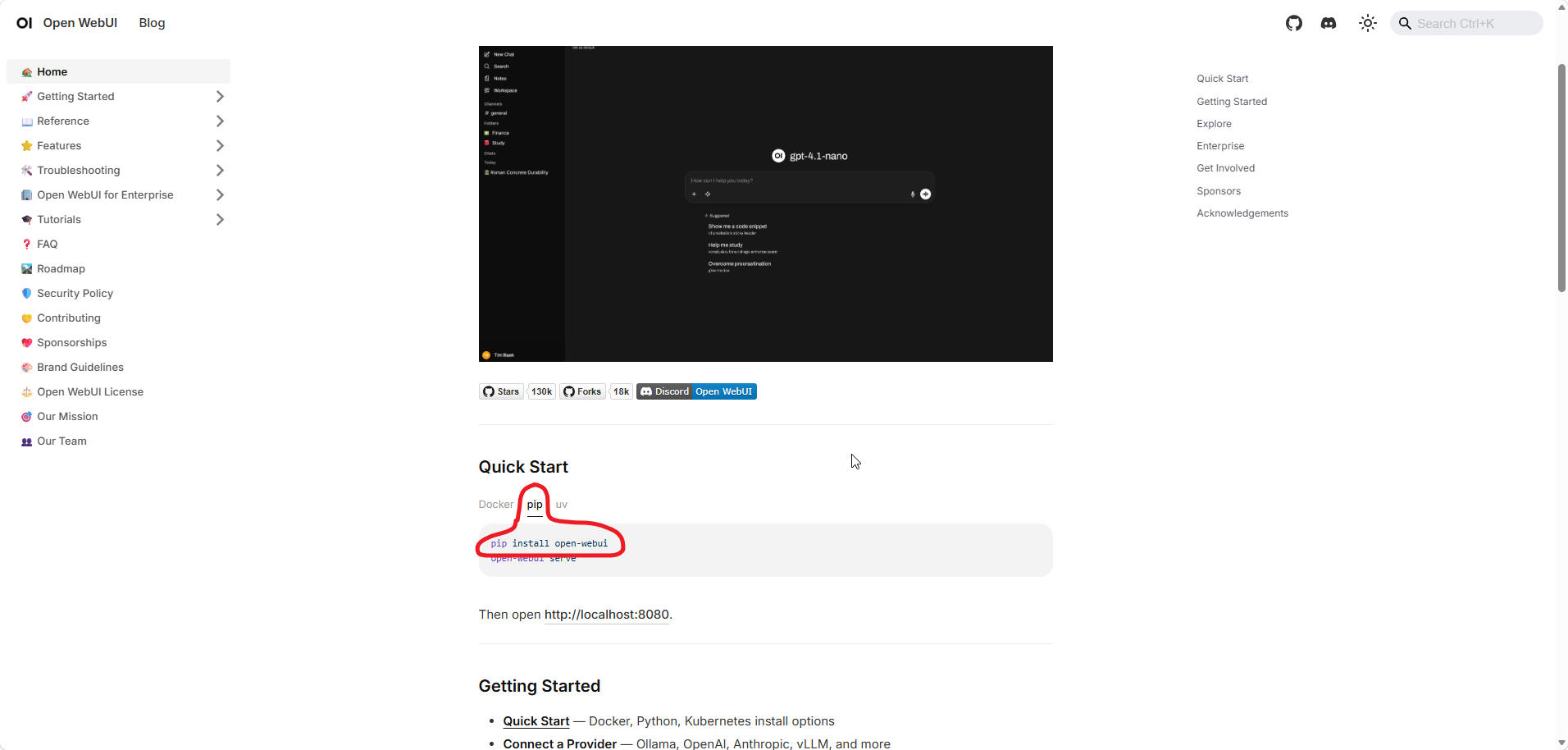Click the Sponsorships heart icon

pos(27,343)
